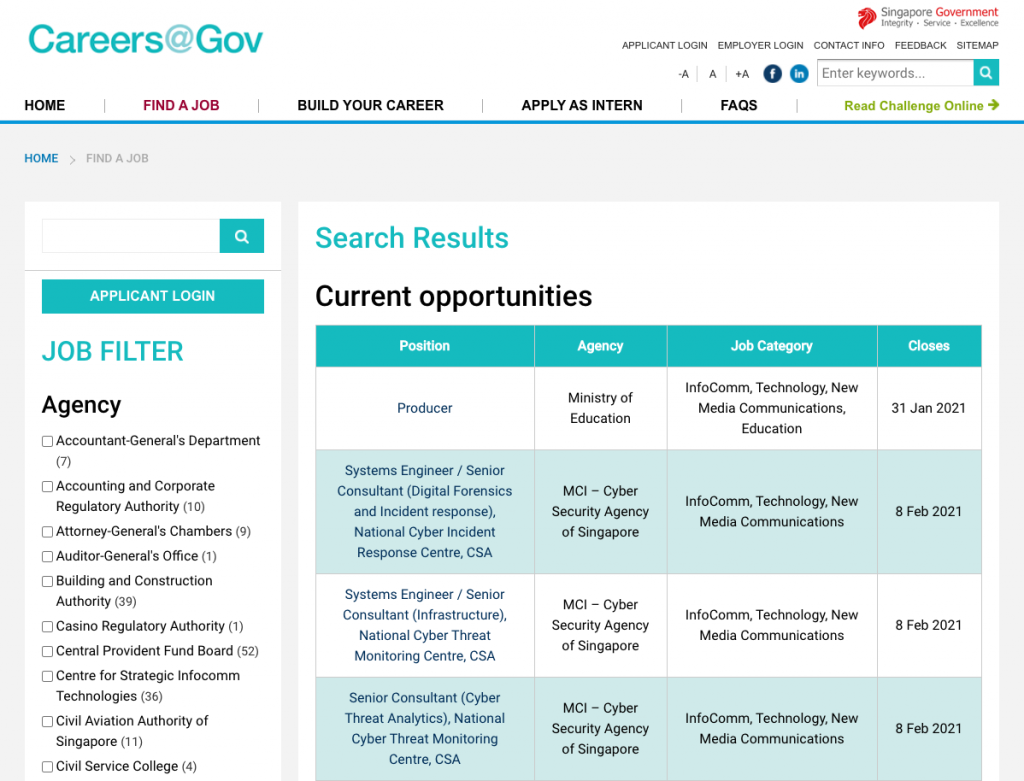
Task: Open the LinkedIn social media icon
Action: (x=799, y=73)
